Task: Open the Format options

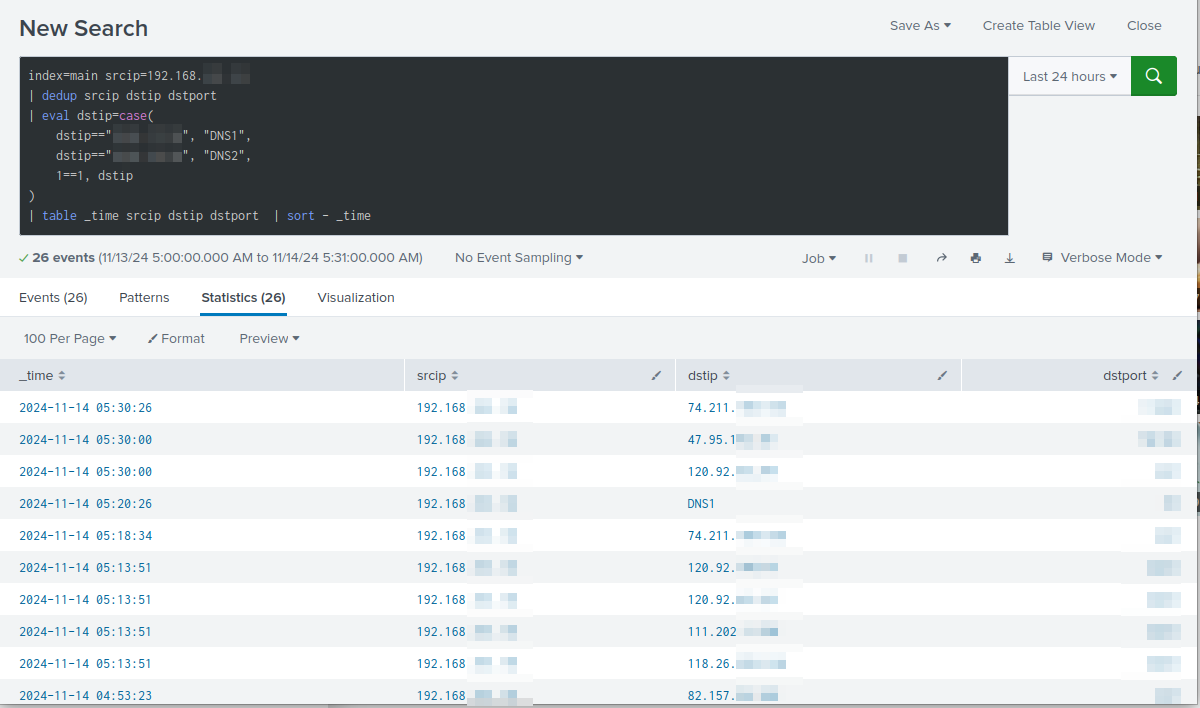Action: point(176,339)
